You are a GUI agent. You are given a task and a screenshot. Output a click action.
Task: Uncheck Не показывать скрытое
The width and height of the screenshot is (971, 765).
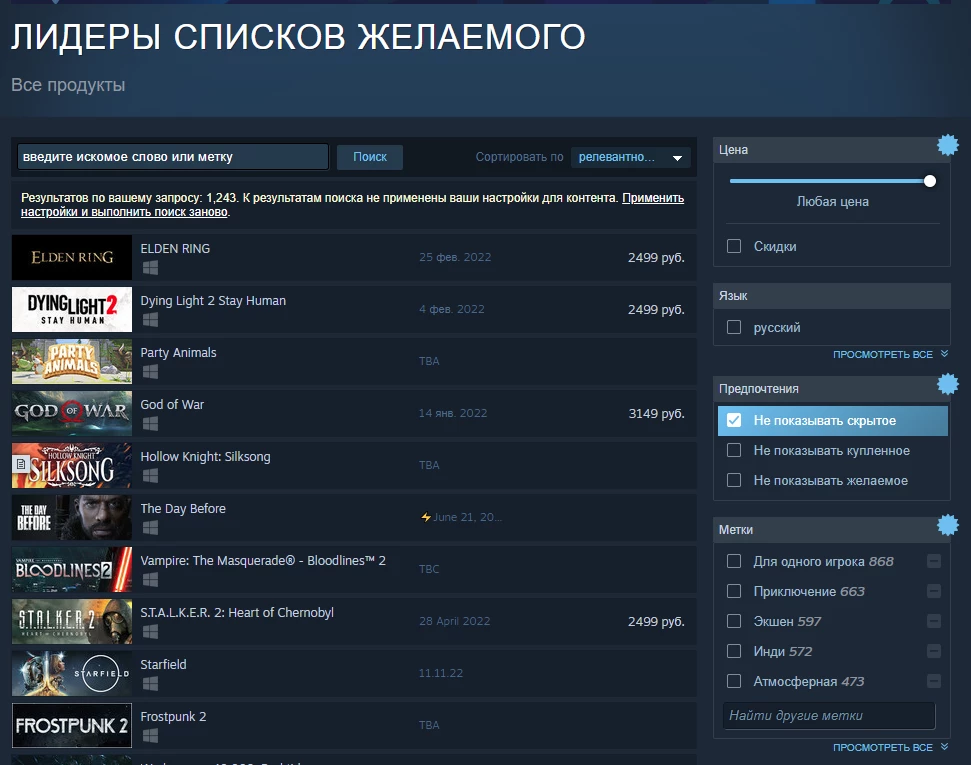click(734, 420)
